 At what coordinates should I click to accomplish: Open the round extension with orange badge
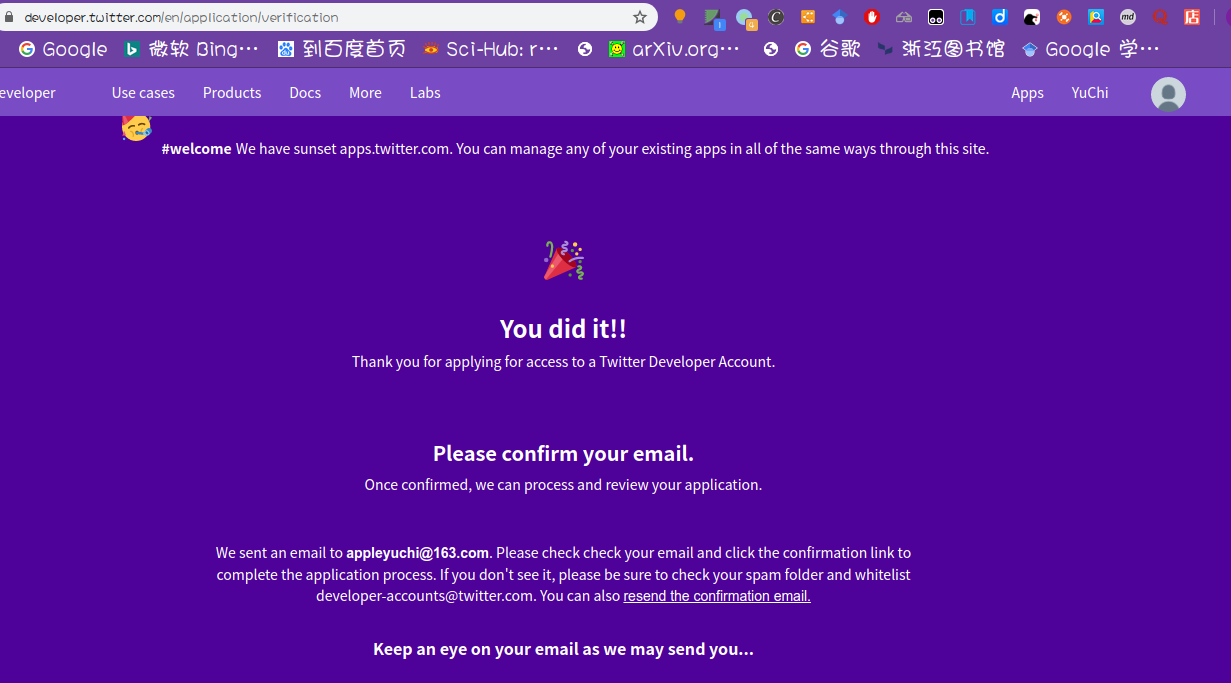click(746, 18)
